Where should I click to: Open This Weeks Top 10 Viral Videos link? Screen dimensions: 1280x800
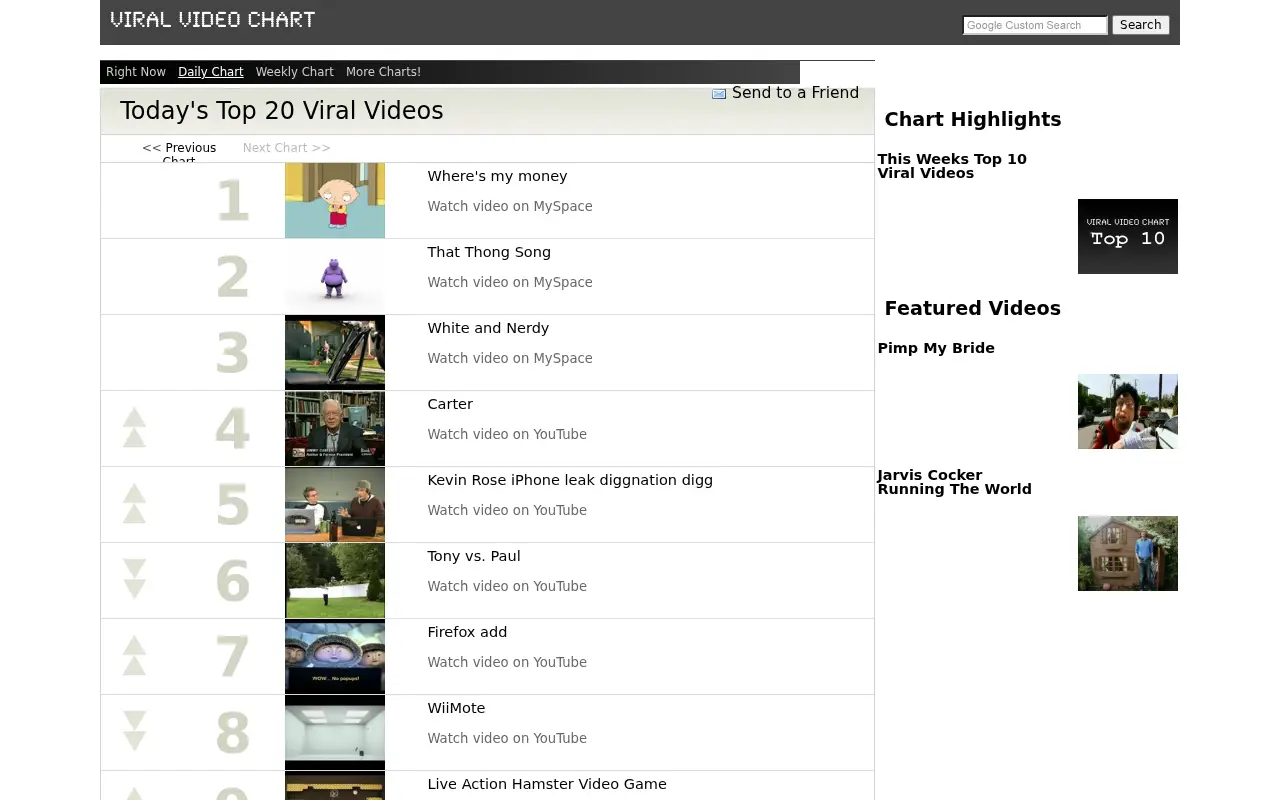coord(952,166)
